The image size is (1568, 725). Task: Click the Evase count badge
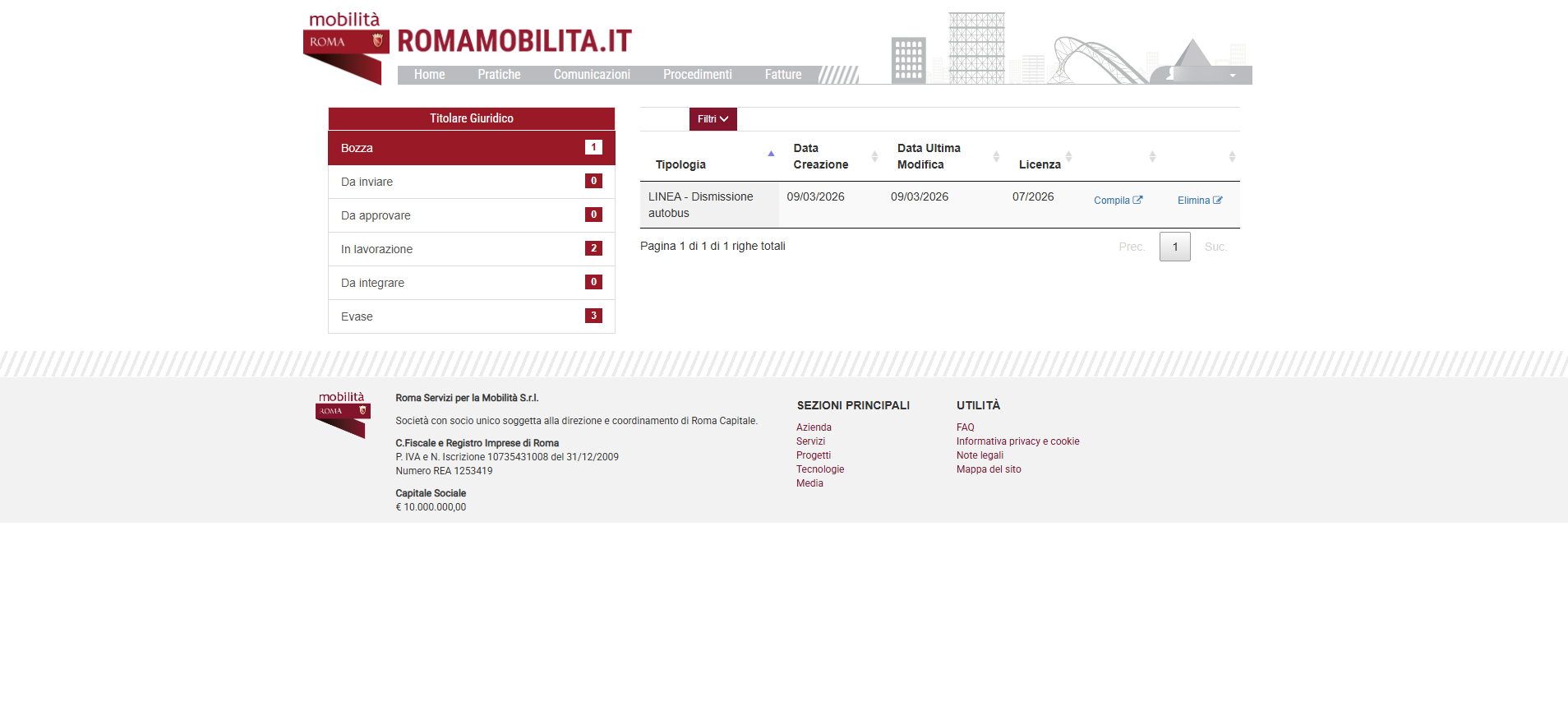point(593,316)
